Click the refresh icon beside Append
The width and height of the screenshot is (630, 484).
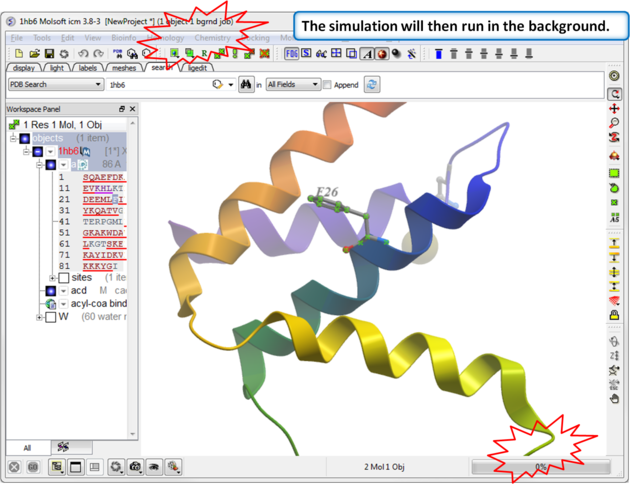tap(373, 85)
